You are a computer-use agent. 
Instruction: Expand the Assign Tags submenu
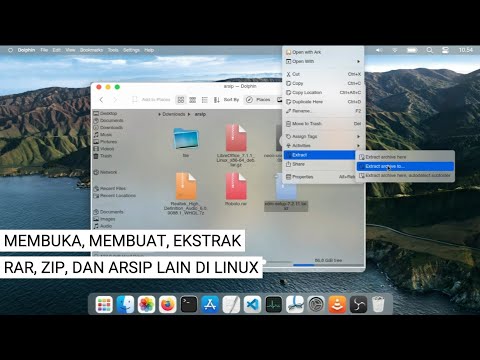click(322, 136)
